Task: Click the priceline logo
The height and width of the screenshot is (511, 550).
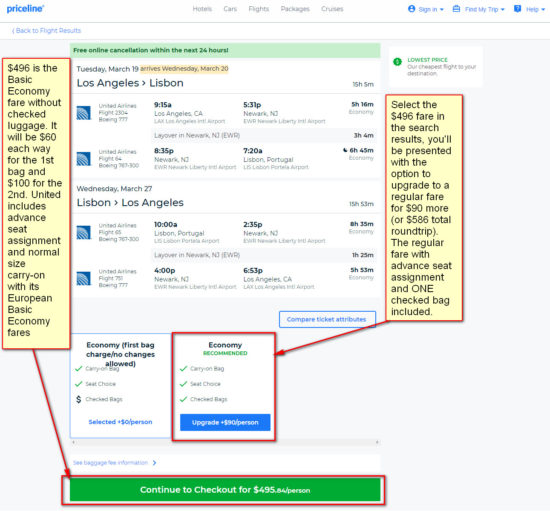Action: point(25,9)
